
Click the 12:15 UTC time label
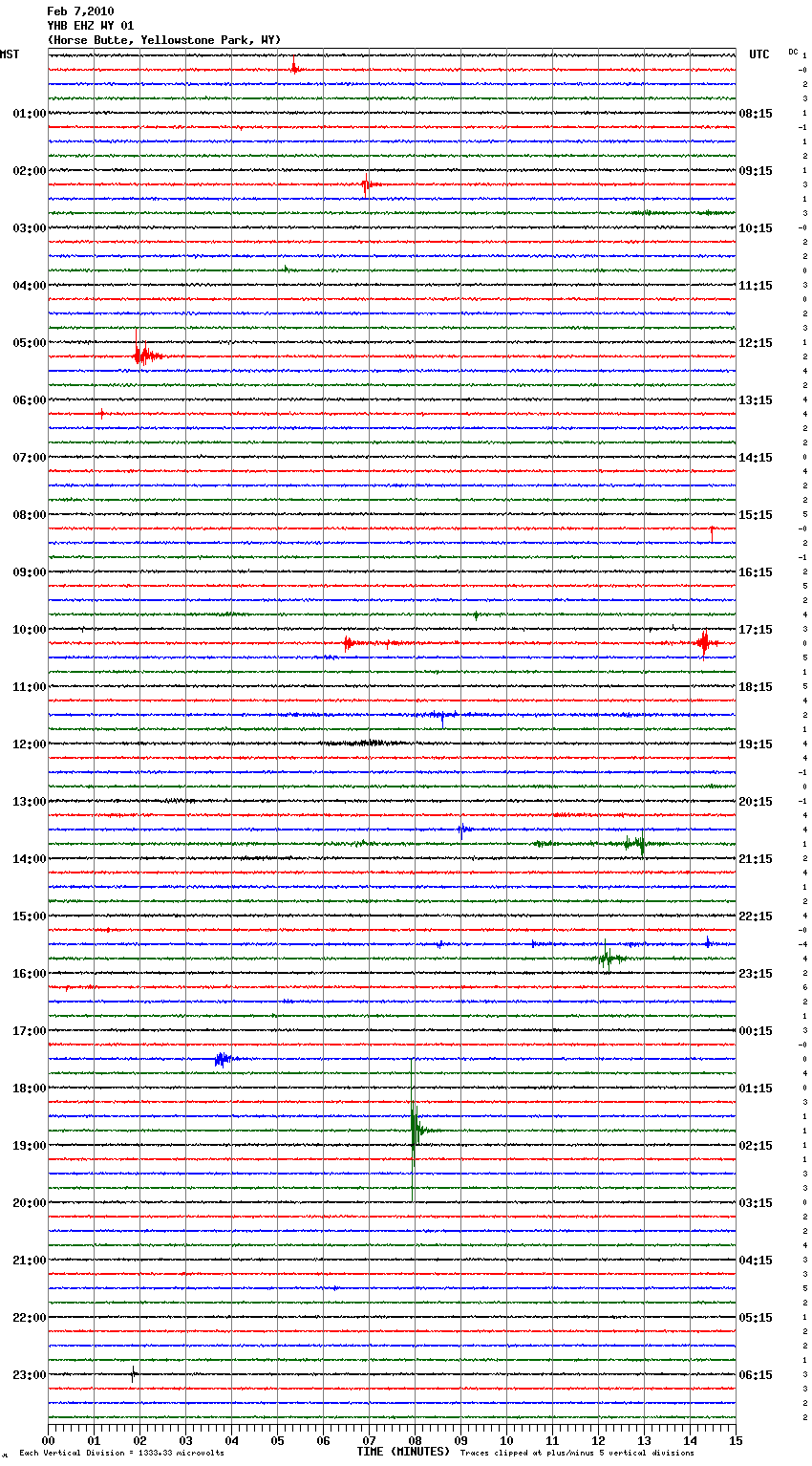[756, 343]
